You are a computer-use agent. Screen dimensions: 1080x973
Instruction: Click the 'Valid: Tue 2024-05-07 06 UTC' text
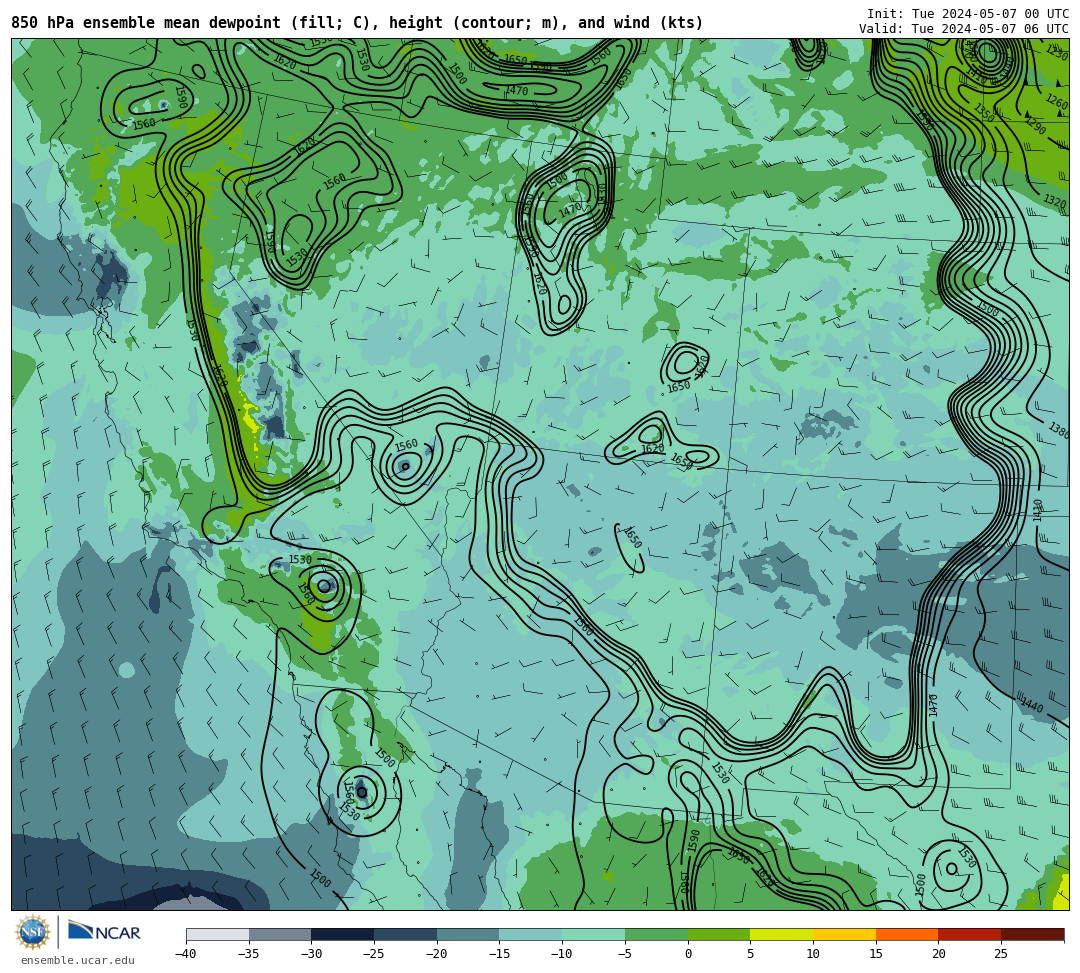(964, 29)
